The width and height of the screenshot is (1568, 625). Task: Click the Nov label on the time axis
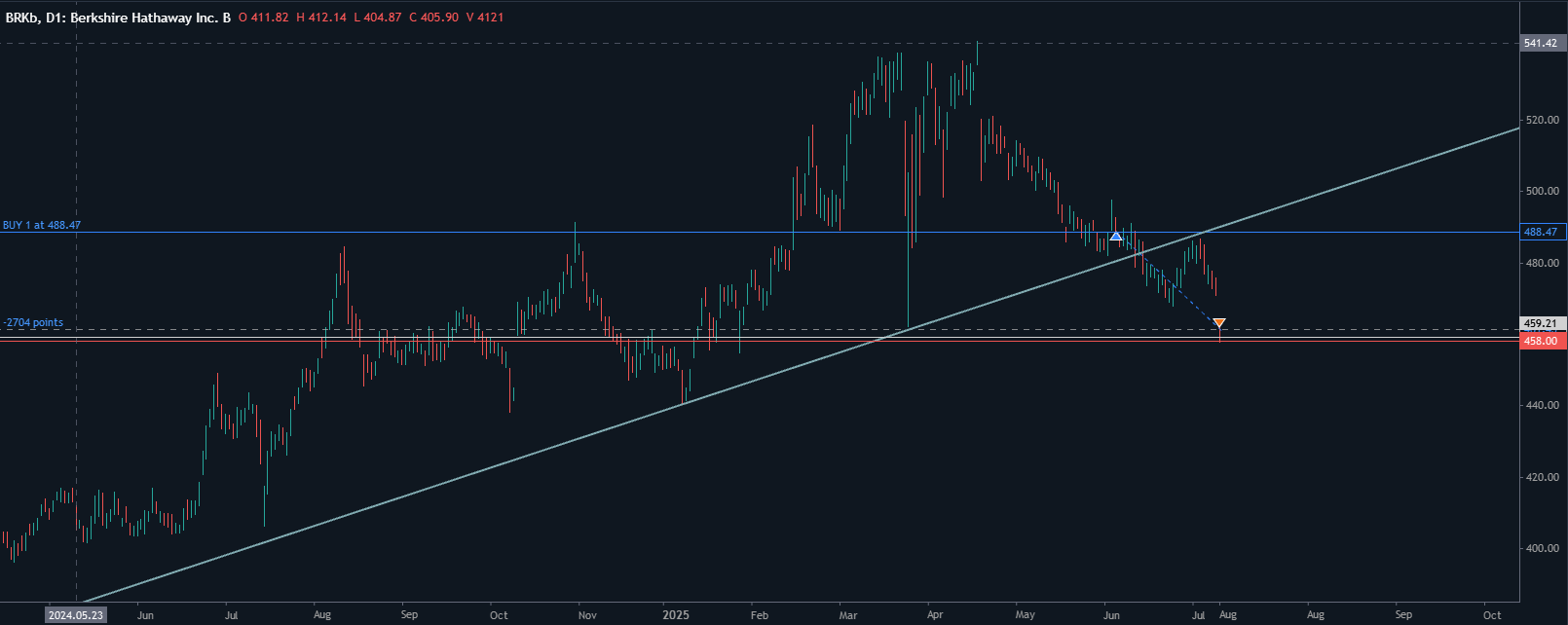click(587, 615)
